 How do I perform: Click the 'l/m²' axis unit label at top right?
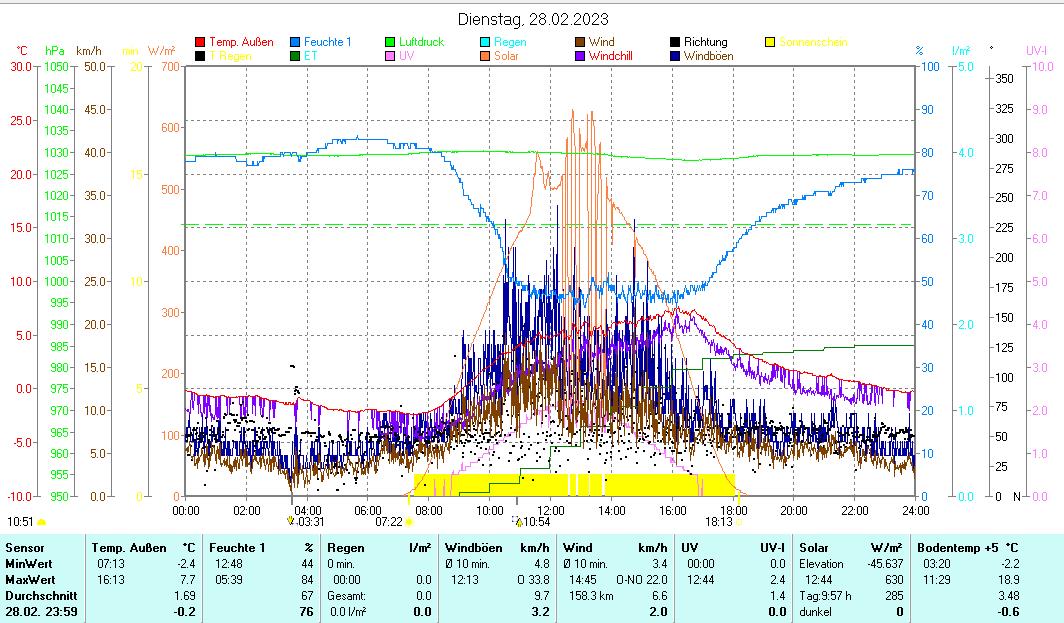click(961, 51)
